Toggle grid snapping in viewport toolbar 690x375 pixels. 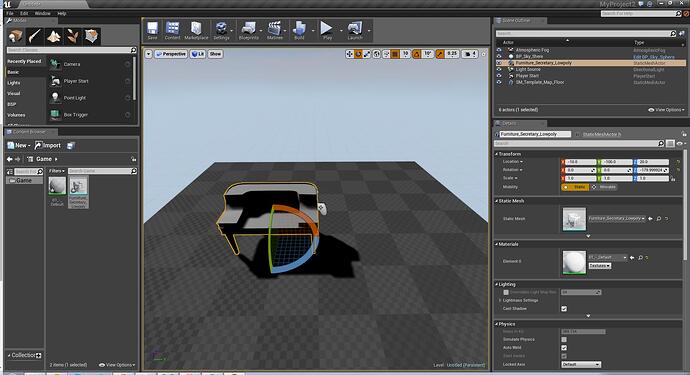395,54
